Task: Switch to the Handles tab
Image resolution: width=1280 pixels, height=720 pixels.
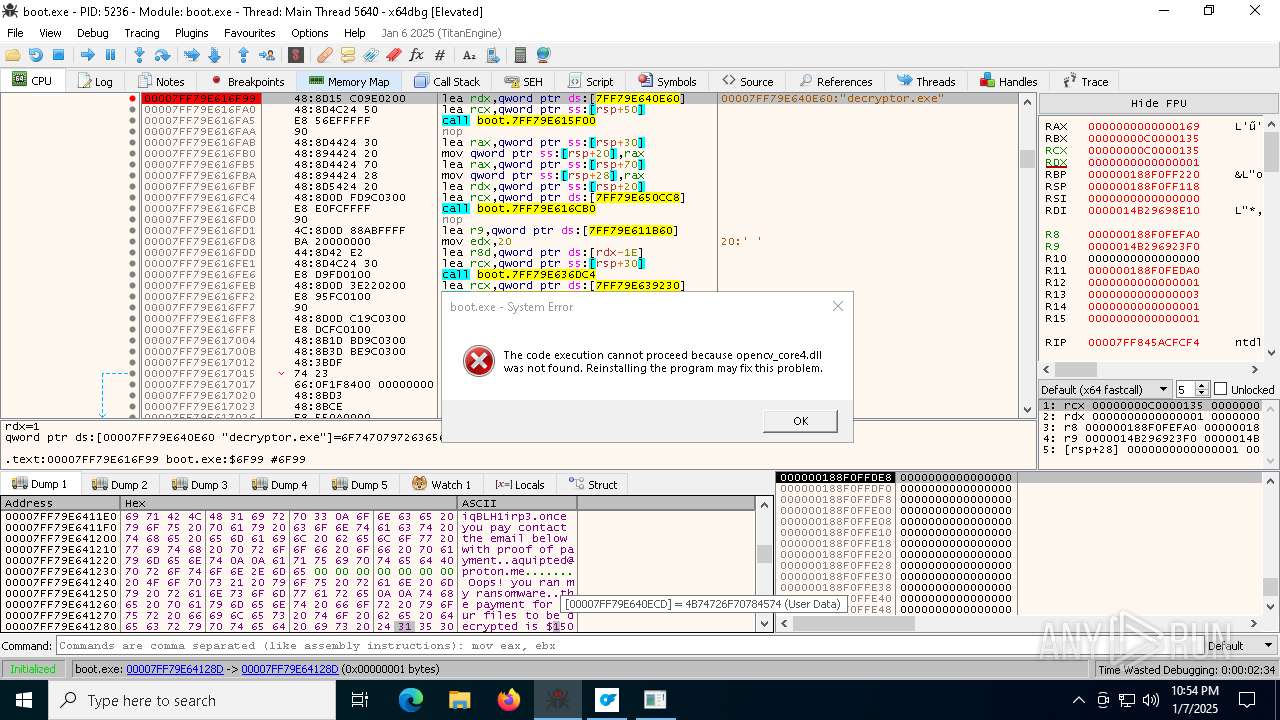Action: 1009,81
